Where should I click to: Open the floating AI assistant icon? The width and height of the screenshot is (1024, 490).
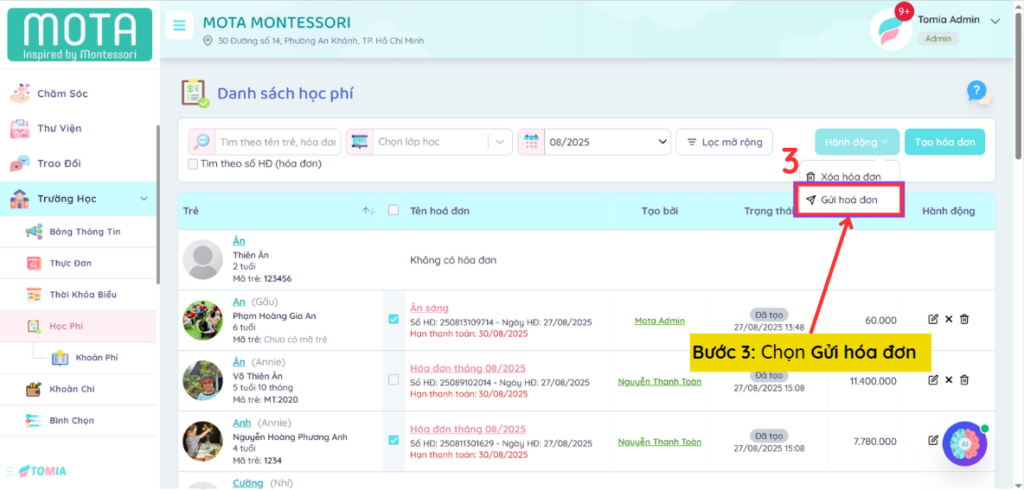(964, 443)
